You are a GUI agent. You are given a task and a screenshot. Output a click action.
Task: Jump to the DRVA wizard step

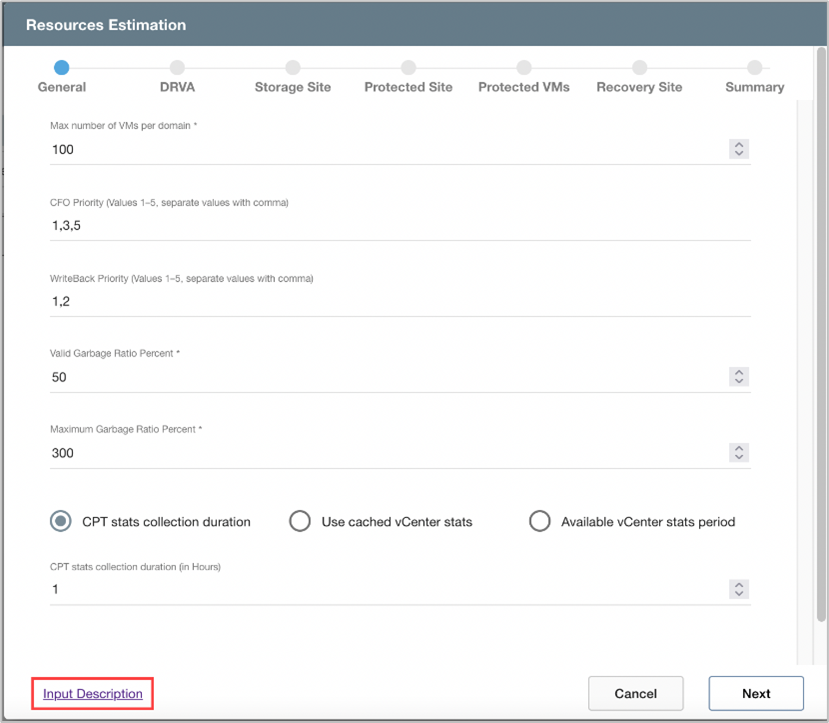tap(177, 68)
